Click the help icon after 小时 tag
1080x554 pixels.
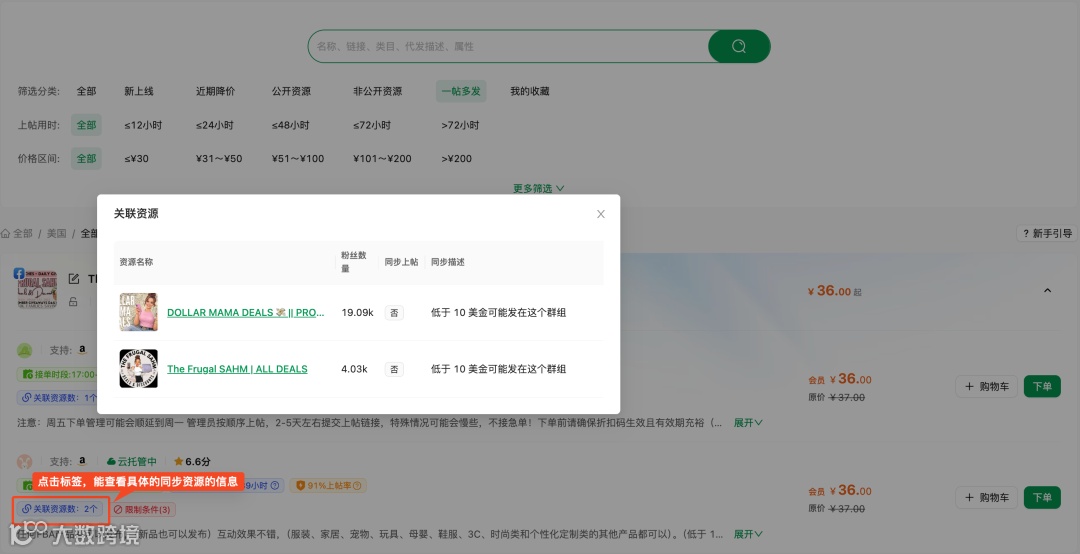click(275, 486)
